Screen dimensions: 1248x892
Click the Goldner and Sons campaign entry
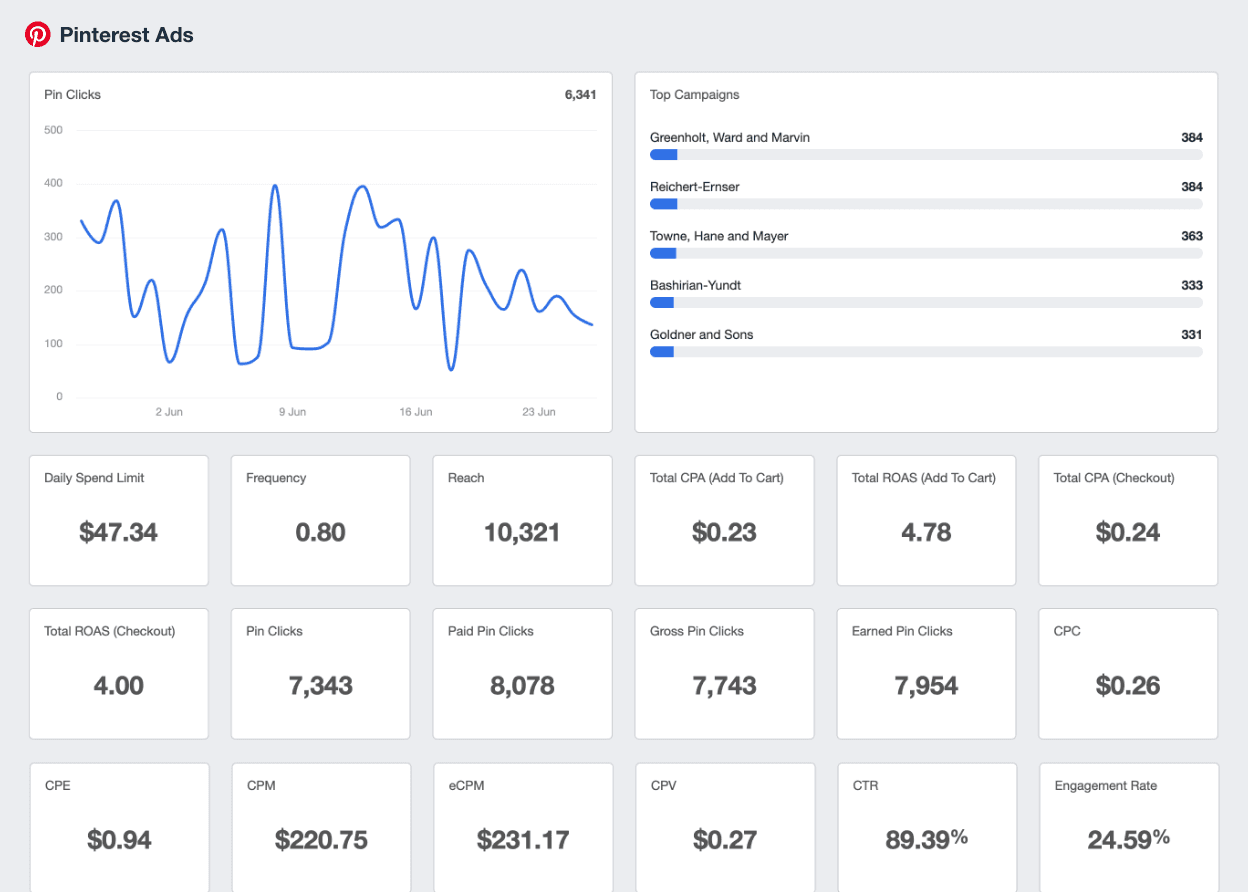[x=700, y=334]
